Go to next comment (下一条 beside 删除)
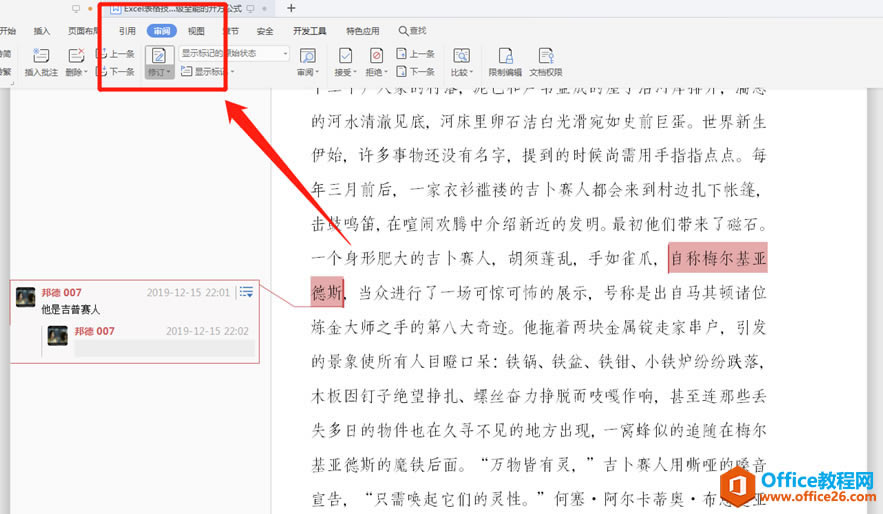This screenshot has height=514, width=883. (x=115, y=71)
